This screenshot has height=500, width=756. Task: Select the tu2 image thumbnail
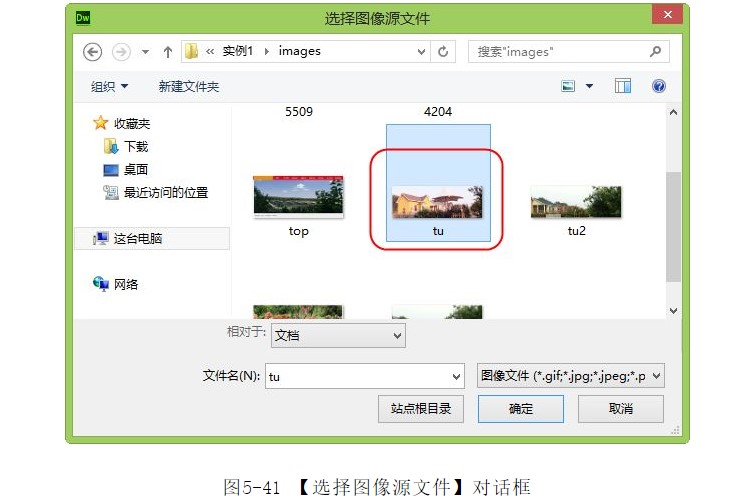[576, 202]
